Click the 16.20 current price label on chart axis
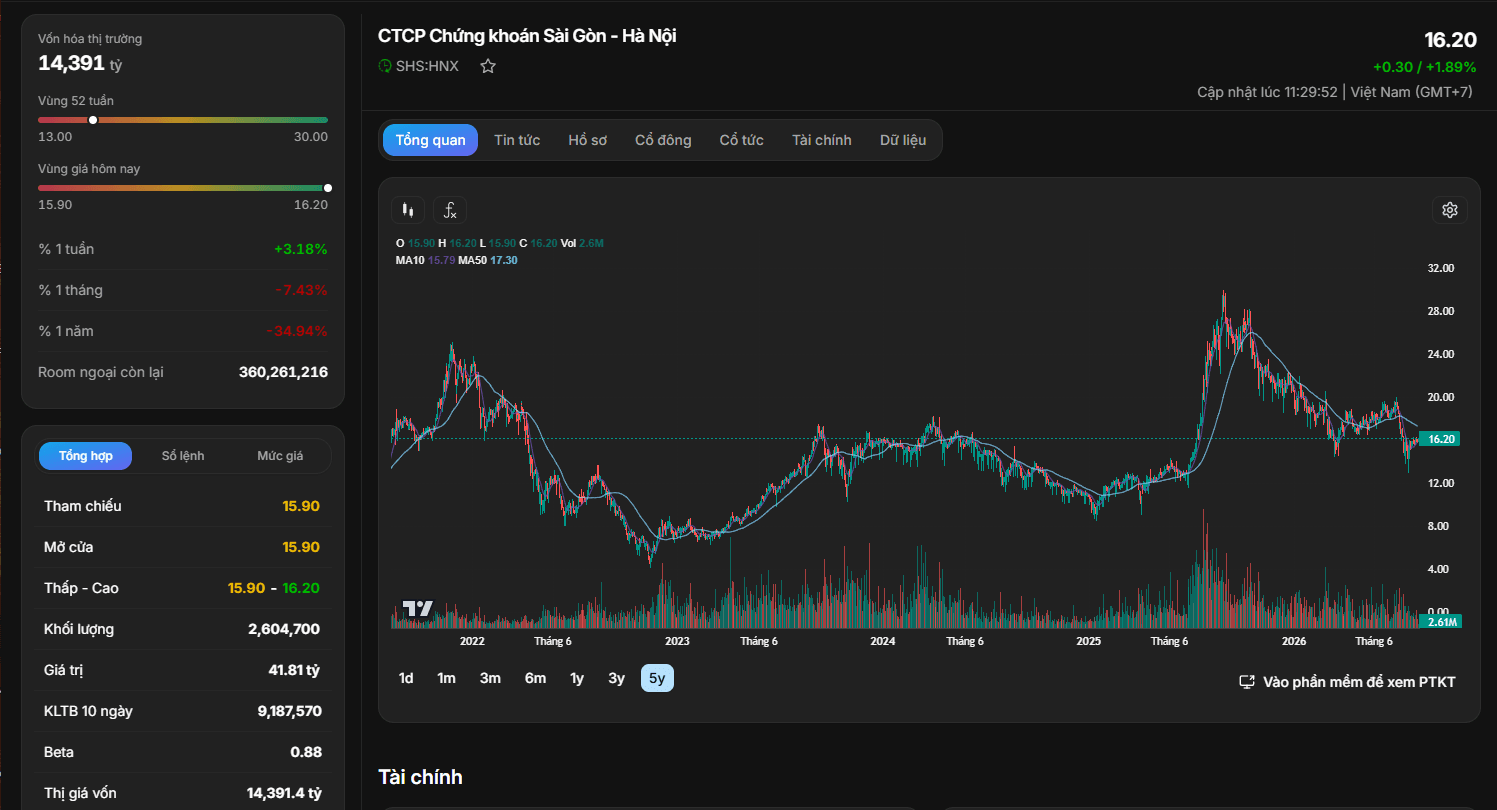 click(1440, 439)
